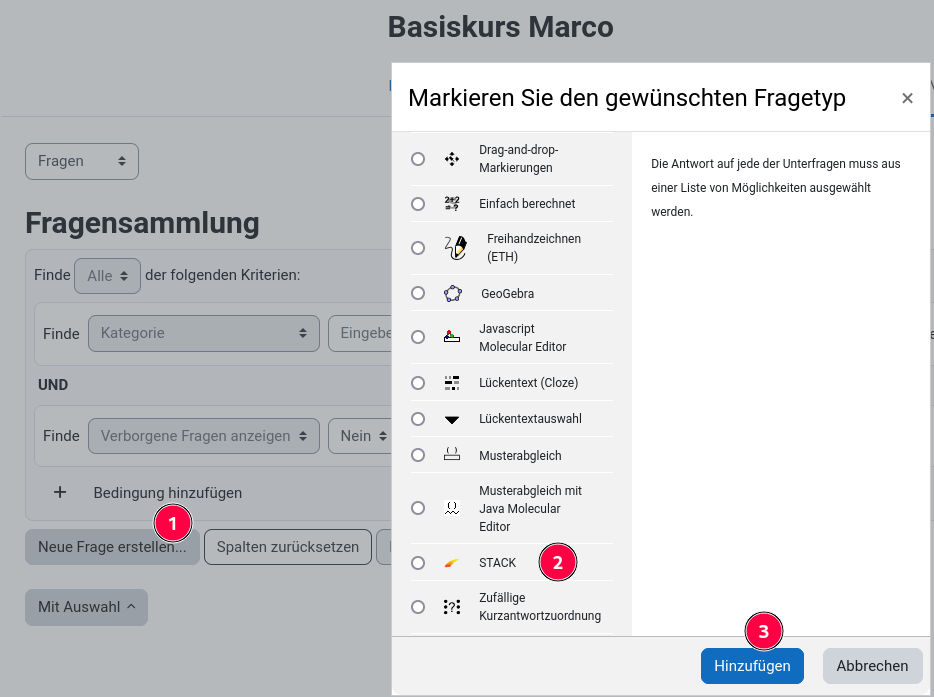934x697 pixels.
Task: Select the GeoGebra radio button
Action: pyautogui.click(x=418, y=292)
